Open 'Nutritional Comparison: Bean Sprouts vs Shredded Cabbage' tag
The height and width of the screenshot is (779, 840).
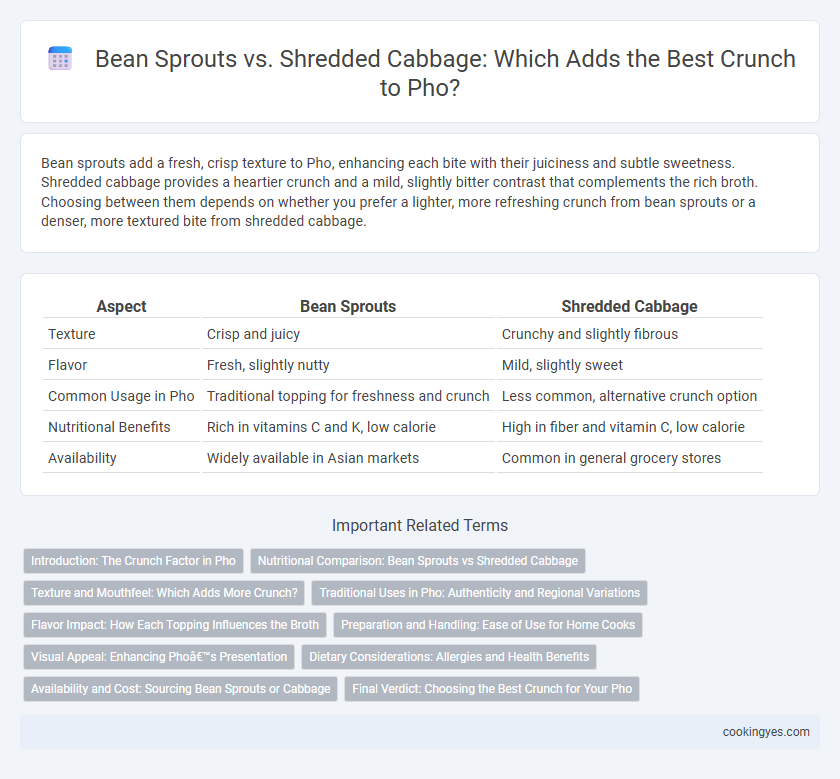click(x=418, y=561)
